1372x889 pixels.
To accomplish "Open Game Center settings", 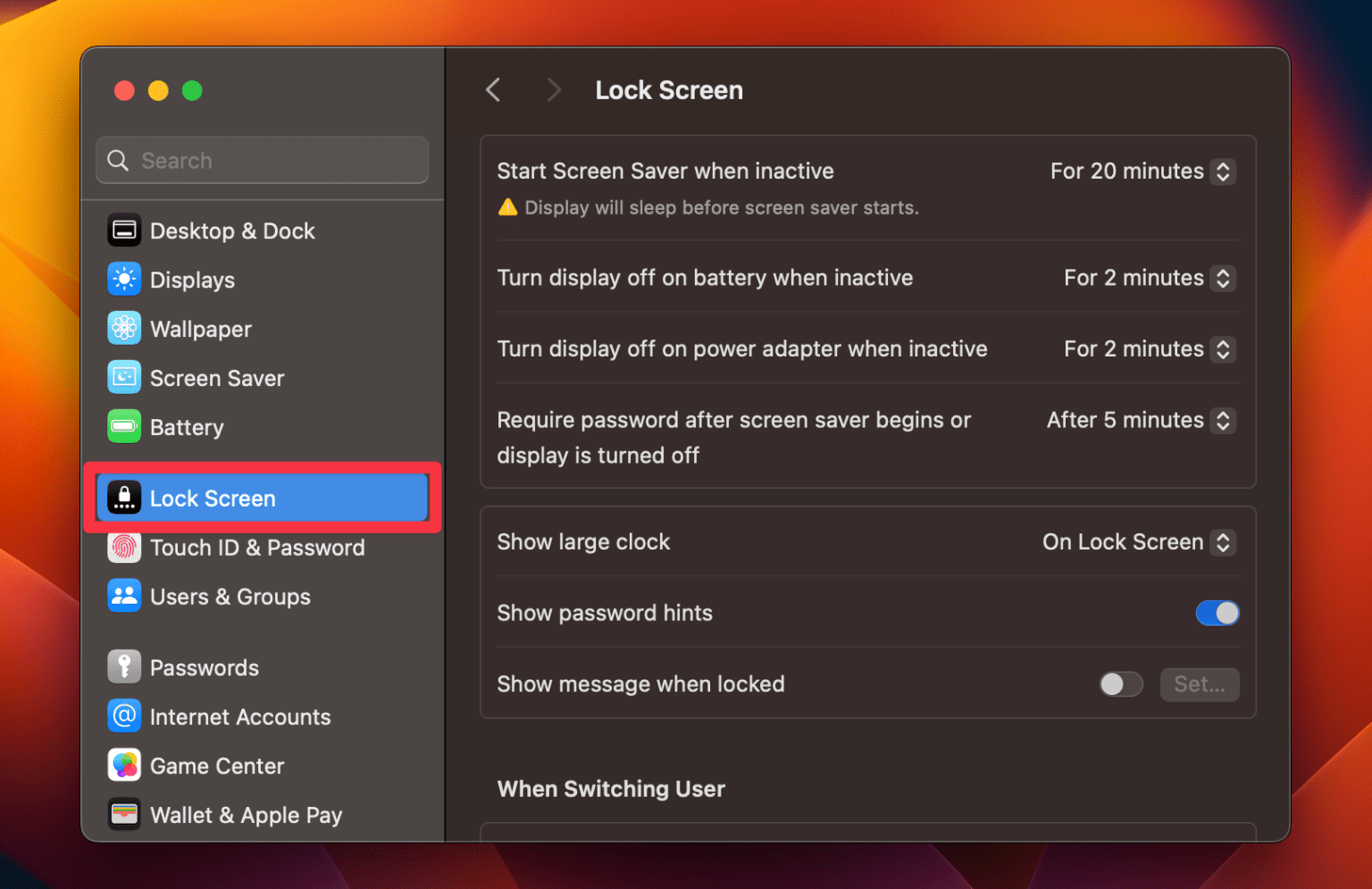I will (x=217, y=765).
